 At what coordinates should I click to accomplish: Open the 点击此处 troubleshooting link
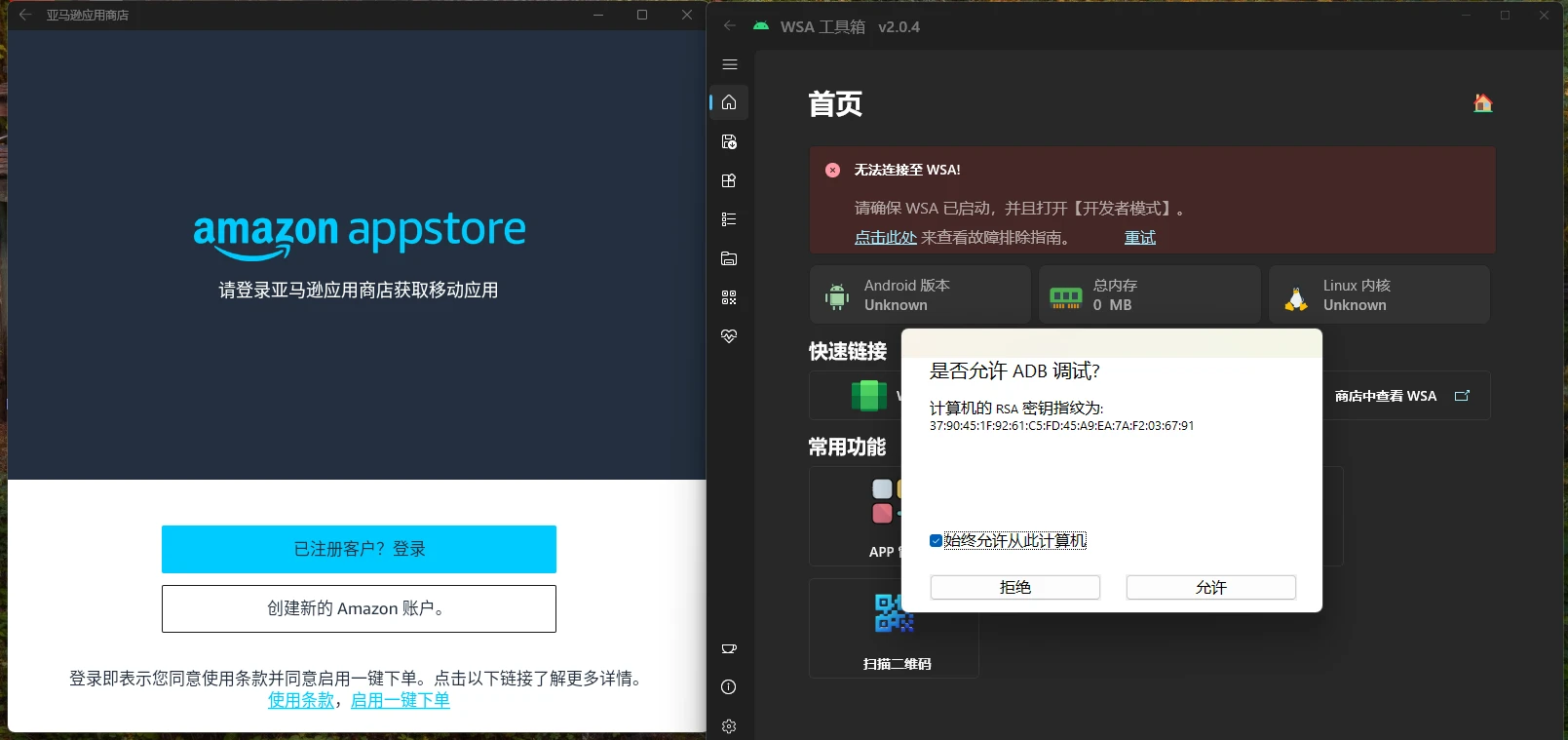coord(886,237)
